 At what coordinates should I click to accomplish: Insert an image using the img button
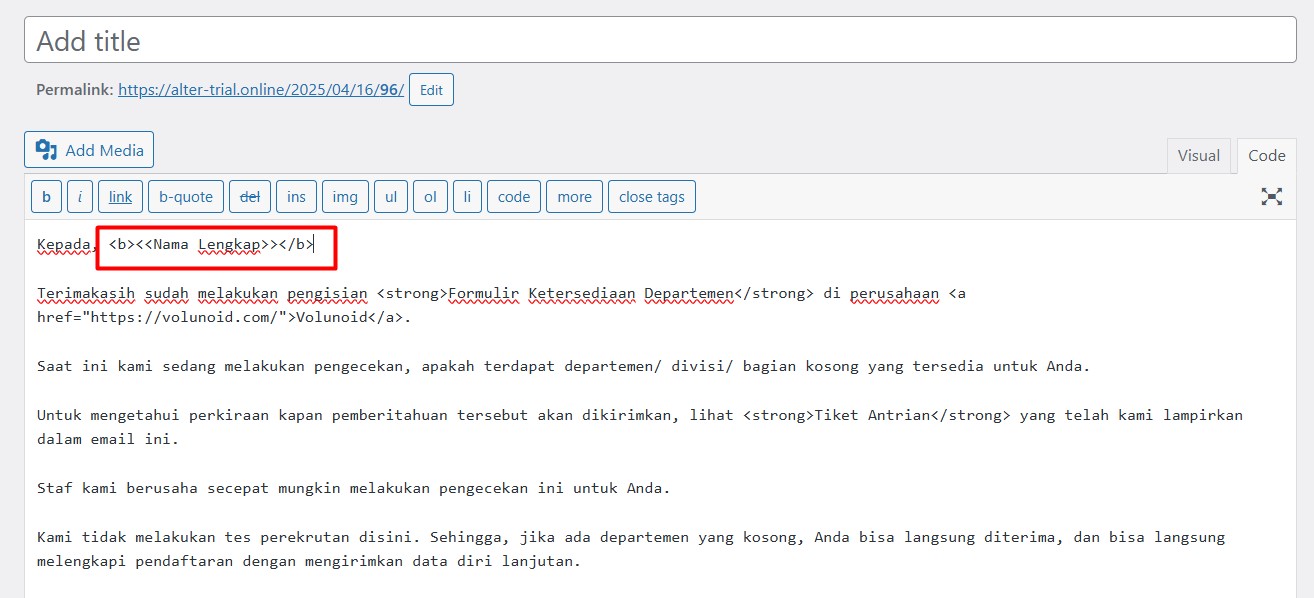[345, 196]
